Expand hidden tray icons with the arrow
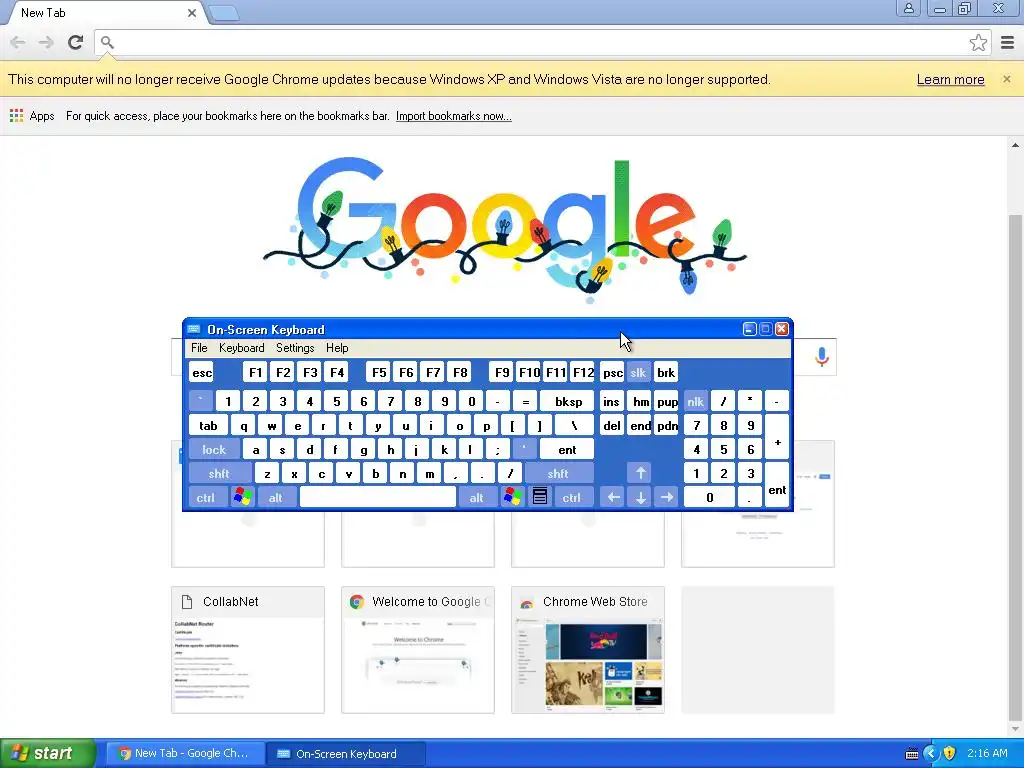Viewport: 1024px width, 768px height. pos(931,754)
